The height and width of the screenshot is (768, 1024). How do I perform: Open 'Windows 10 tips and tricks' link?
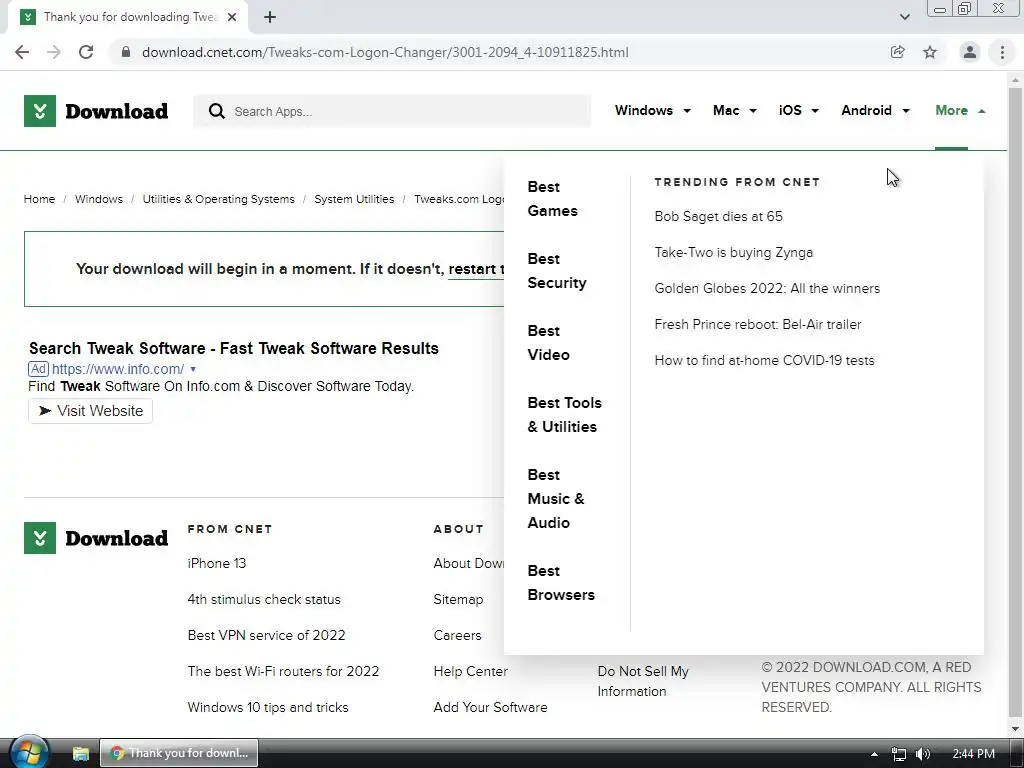(268, 707)
